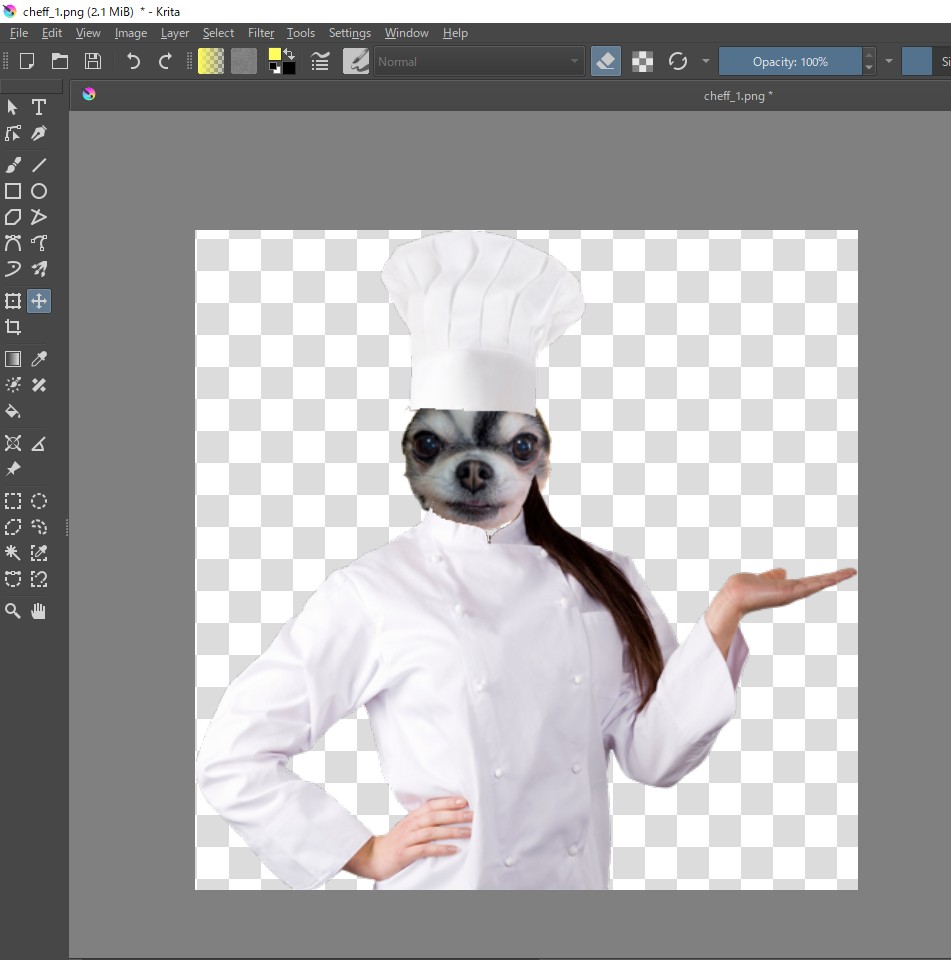The width and height of the screenshot is (951, 960).
Task: Select the Measure tool
Action: point(39,443)
